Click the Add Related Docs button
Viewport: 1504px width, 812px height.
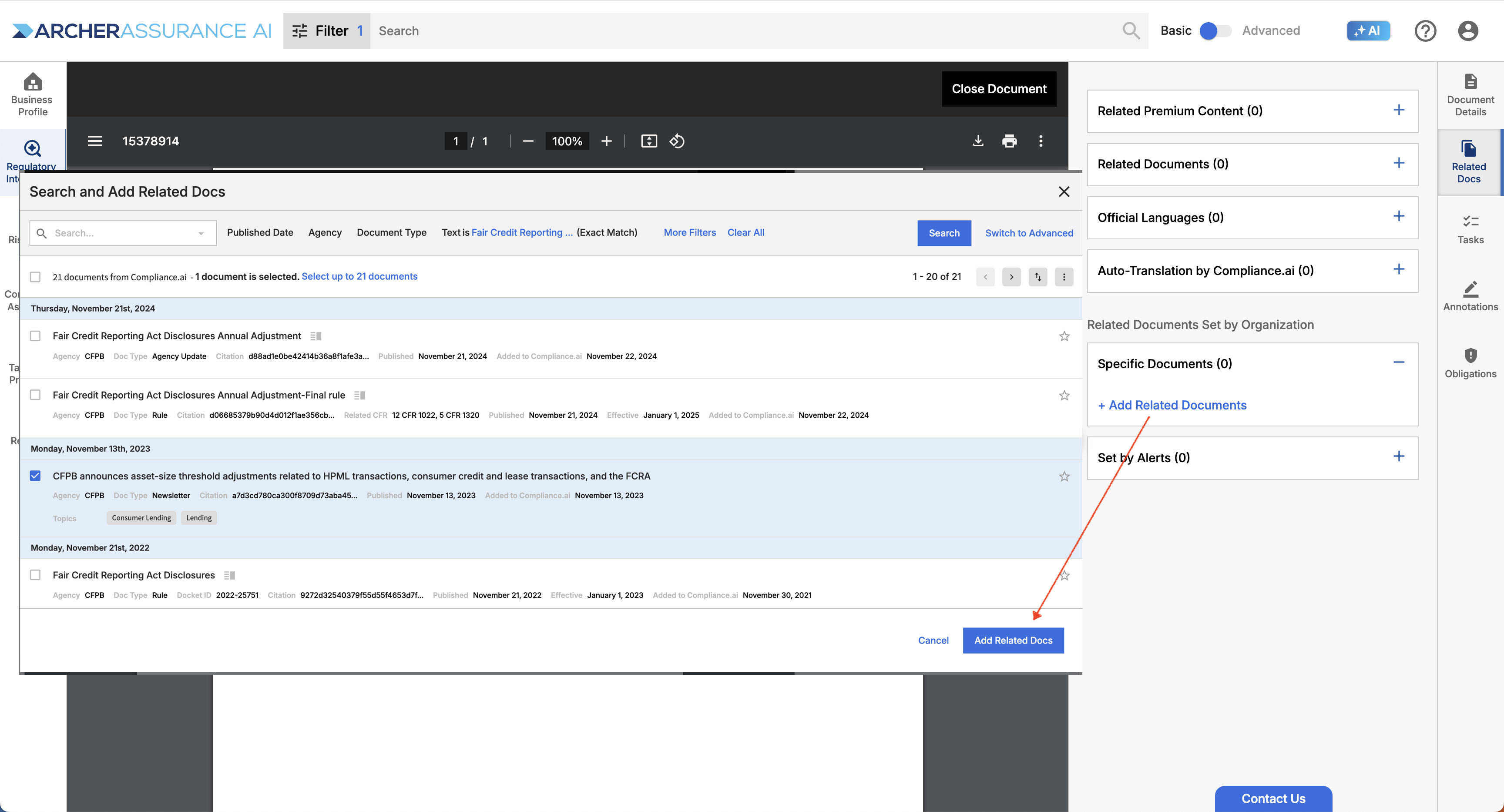(x=1013, y=641)
